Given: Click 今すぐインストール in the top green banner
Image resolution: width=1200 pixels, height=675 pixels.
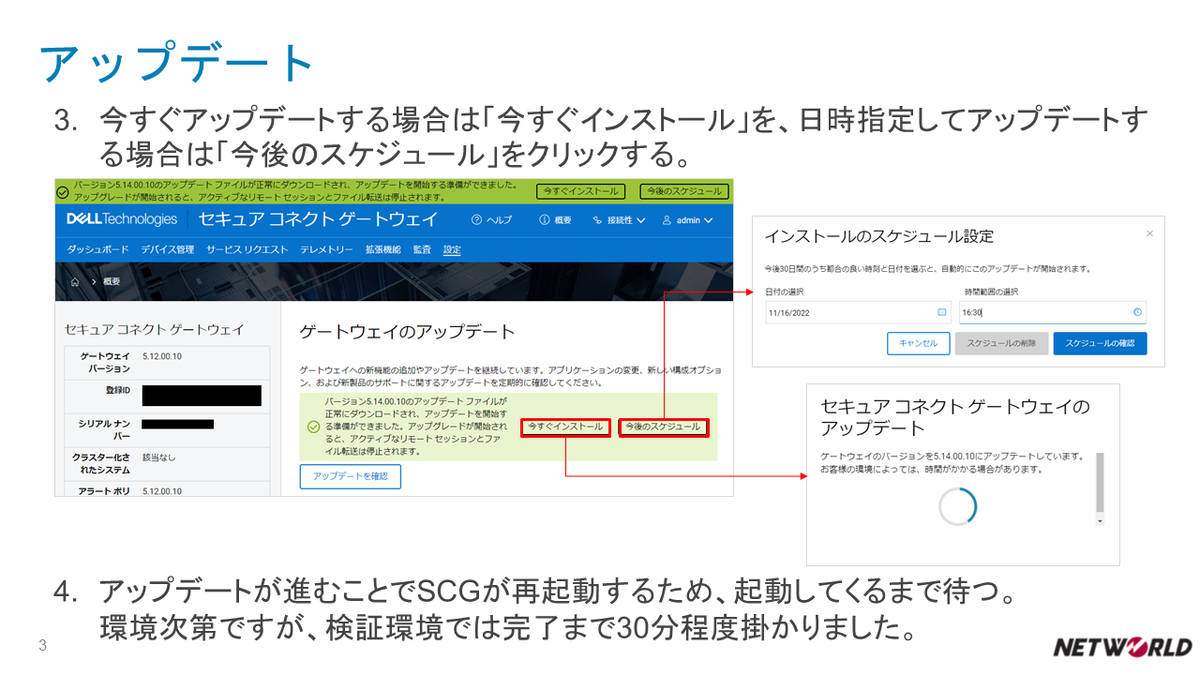Looking at the screenshot, I should point(580,191).
